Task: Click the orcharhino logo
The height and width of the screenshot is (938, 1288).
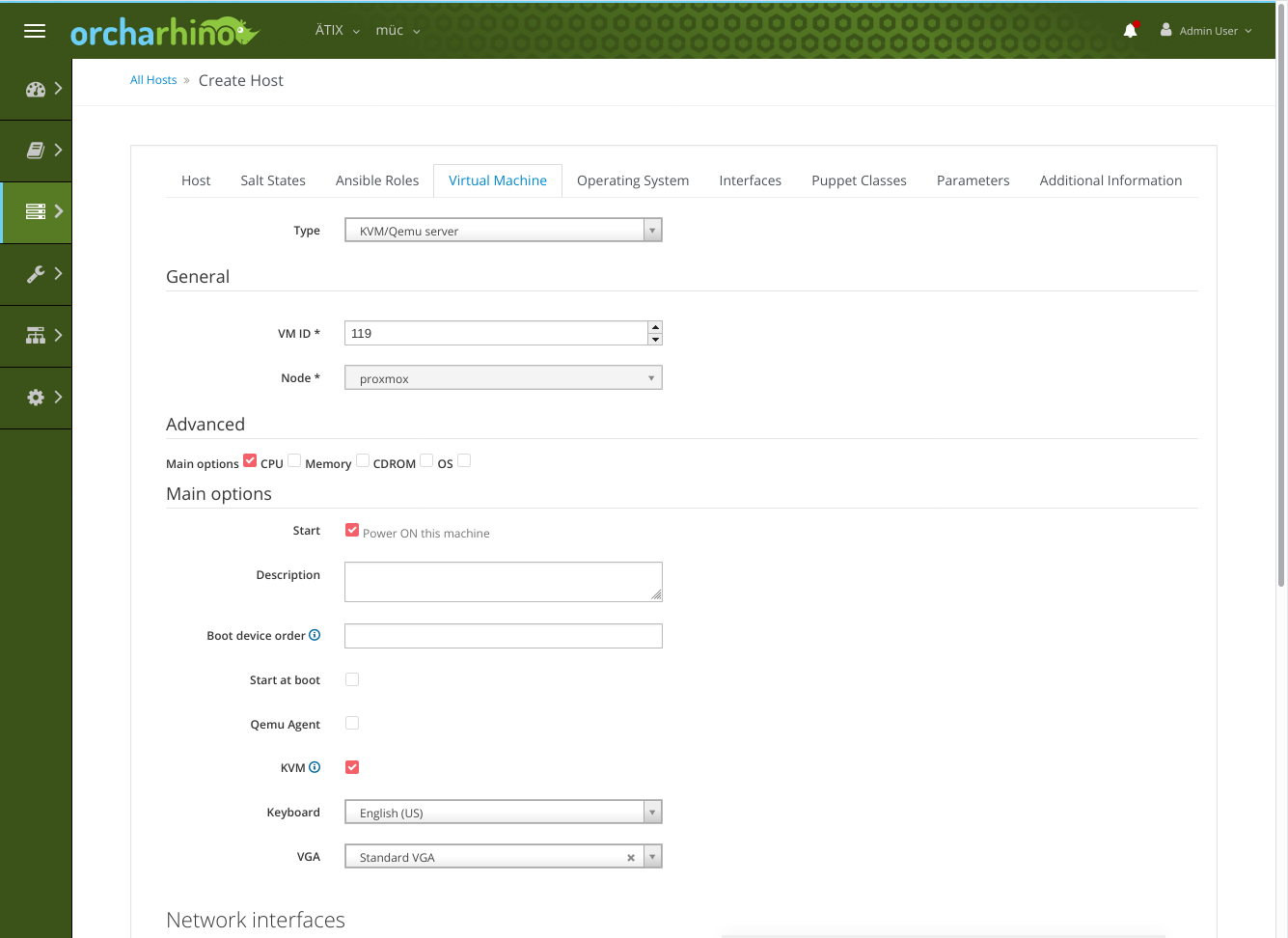Action: tap(165, 32)
